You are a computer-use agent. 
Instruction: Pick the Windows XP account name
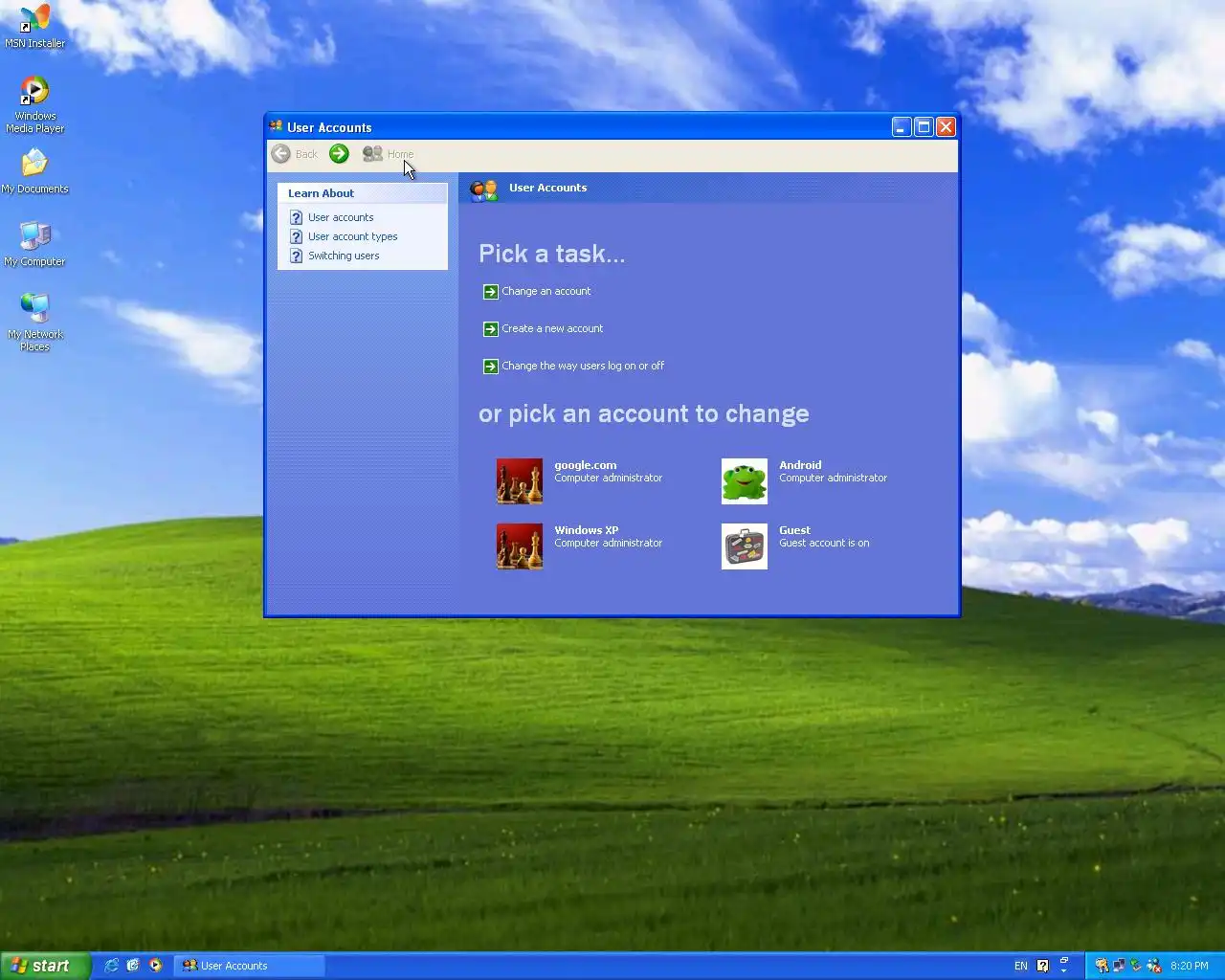click(587, 530)
